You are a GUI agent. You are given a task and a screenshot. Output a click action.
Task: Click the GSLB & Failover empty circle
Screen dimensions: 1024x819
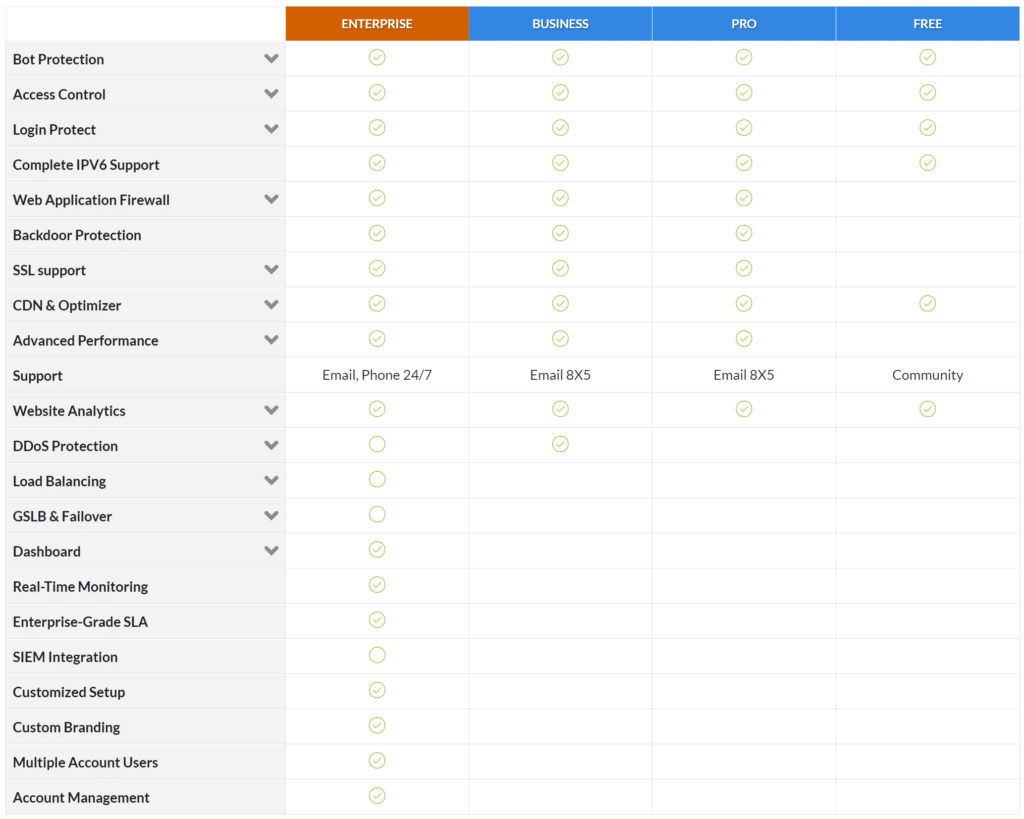377,514
